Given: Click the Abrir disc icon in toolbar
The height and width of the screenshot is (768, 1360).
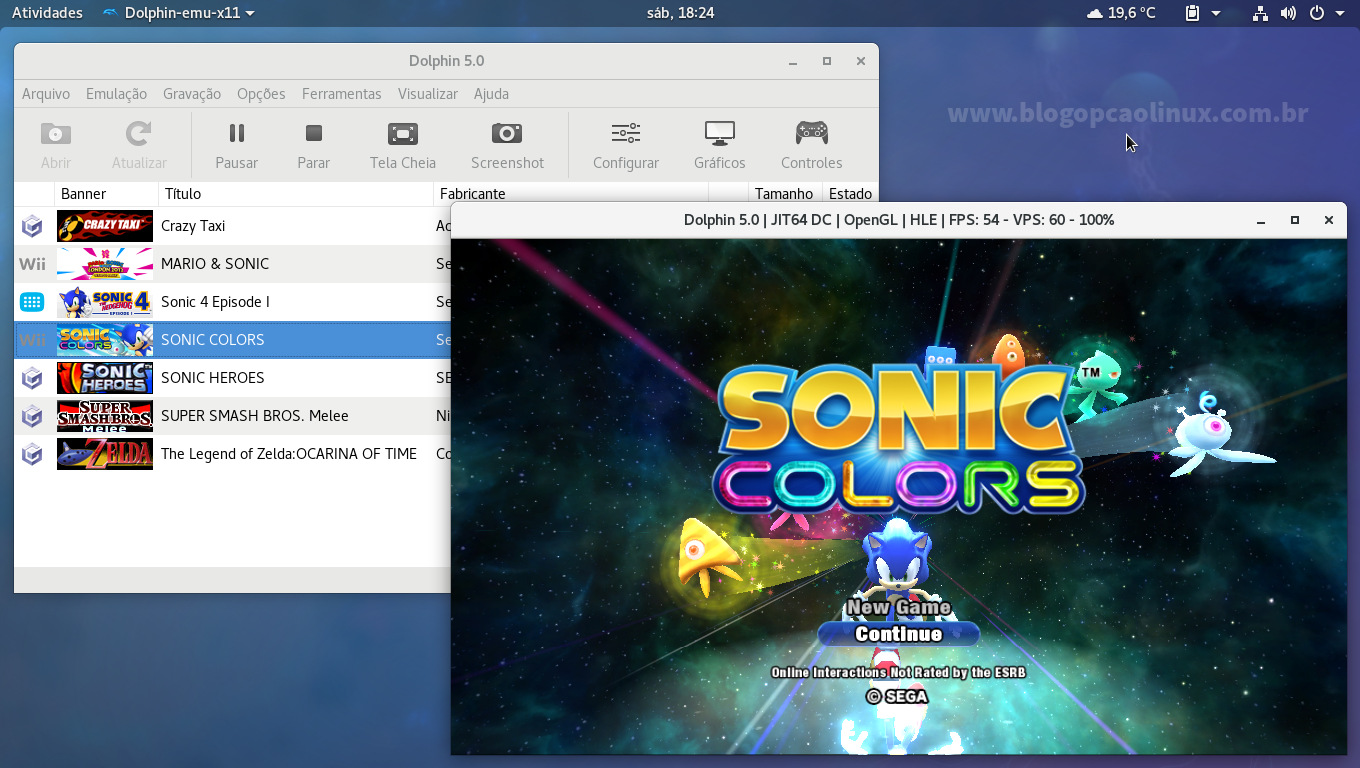Looking at the screenshot, I should (56, 133).
